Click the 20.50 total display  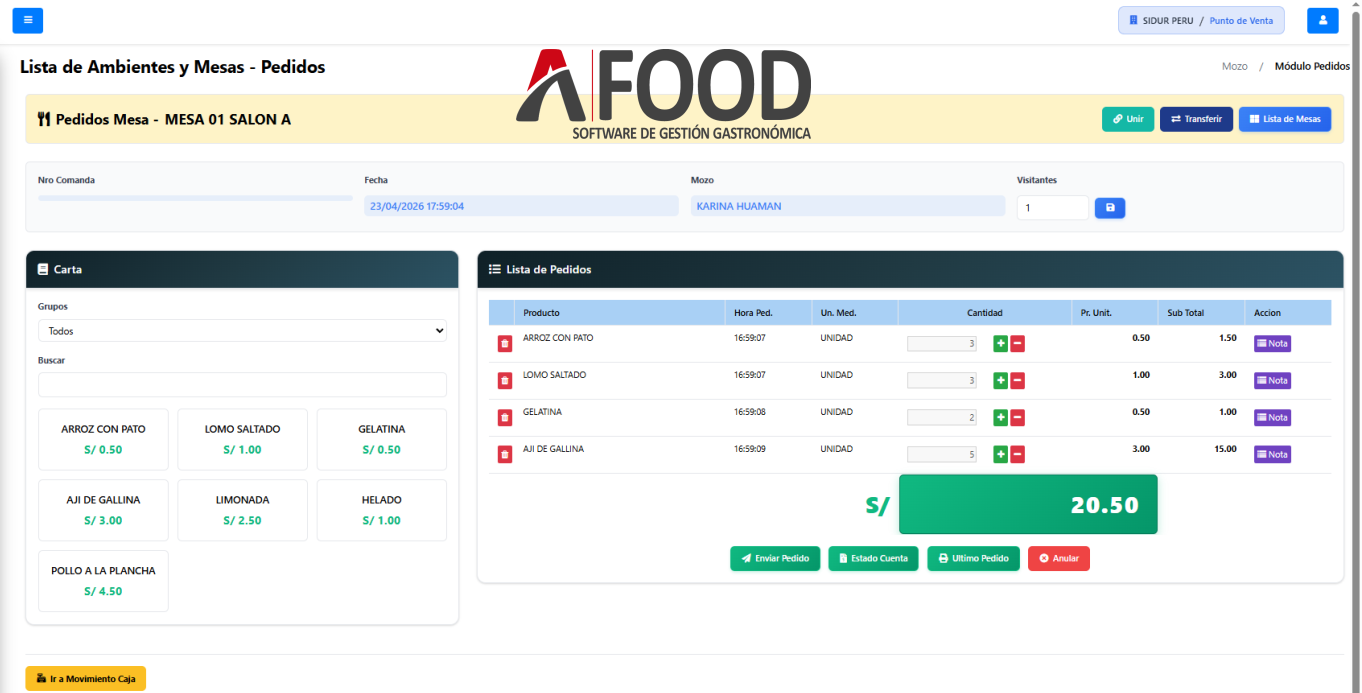(1028, 505)
